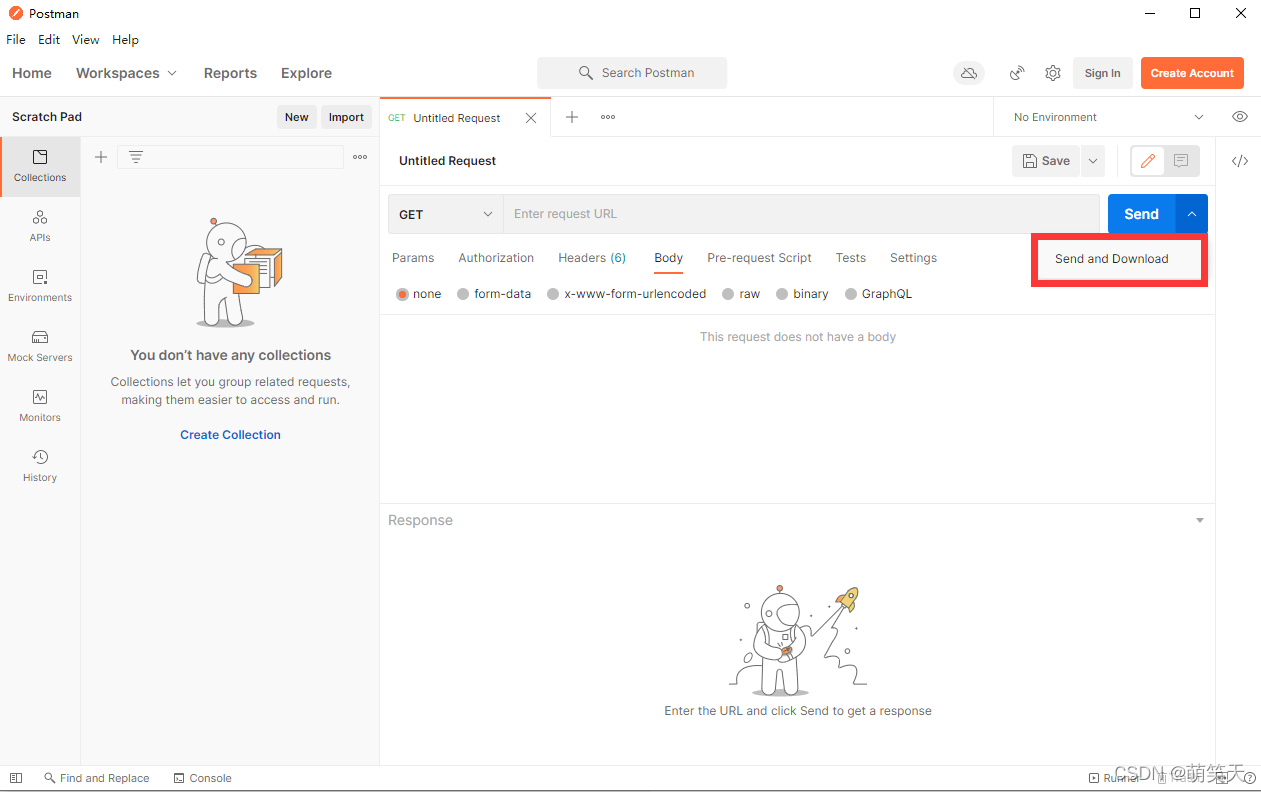Go to the Home page
The width and height of the screenshot is (1261, 792).
(x=32, y=73)
